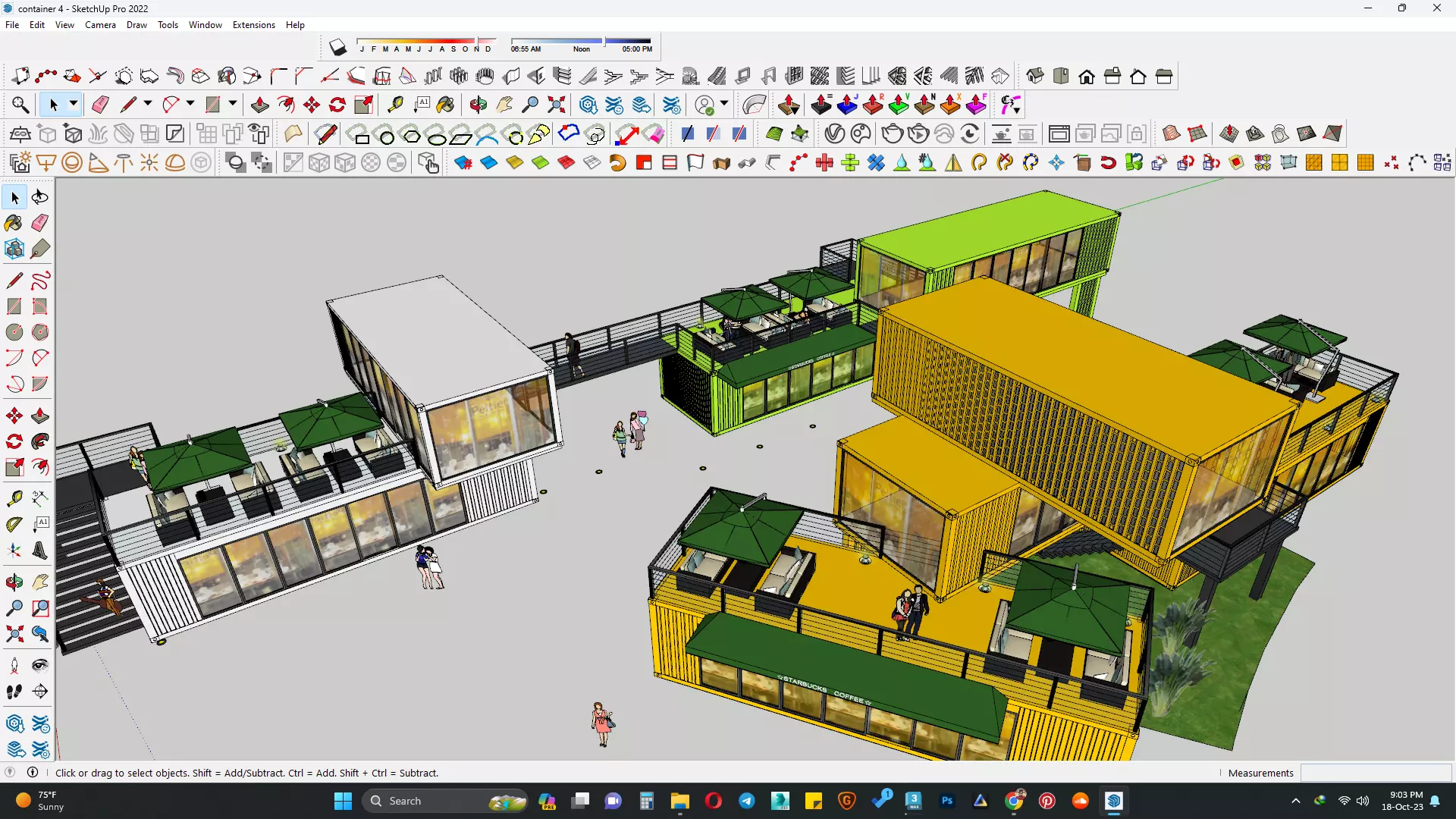The width and height of the screenshot is (1456, 819).
Task: Open the Extensions menu
Action: 253,25
